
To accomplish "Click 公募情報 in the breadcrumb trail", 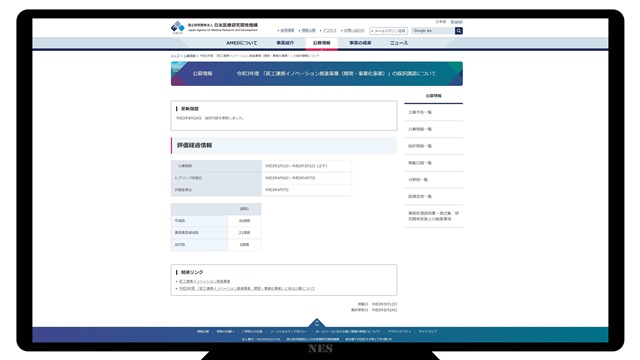I will pos(189,56).
